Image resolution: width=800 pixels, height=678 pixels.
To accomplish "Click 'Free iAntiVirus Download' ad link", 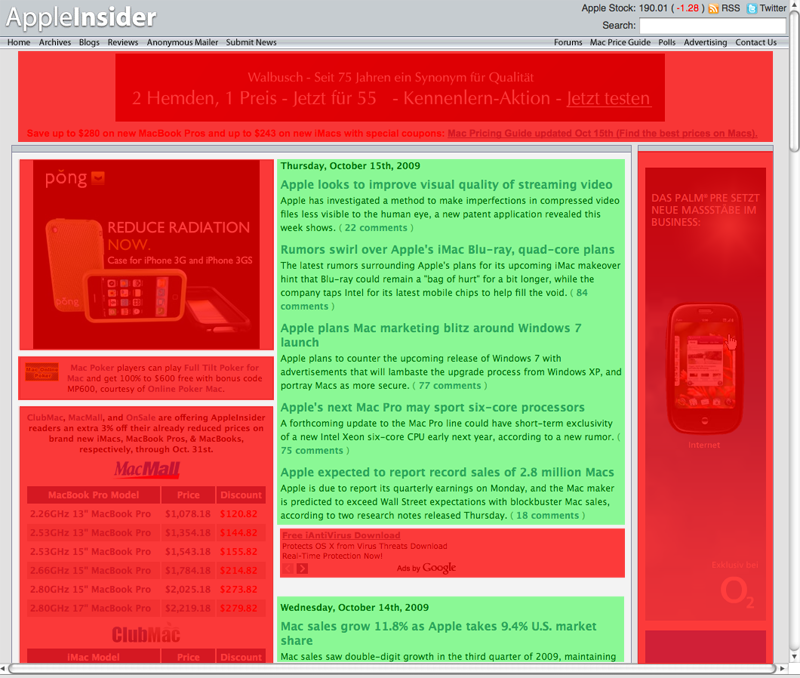I will [341, 535].
